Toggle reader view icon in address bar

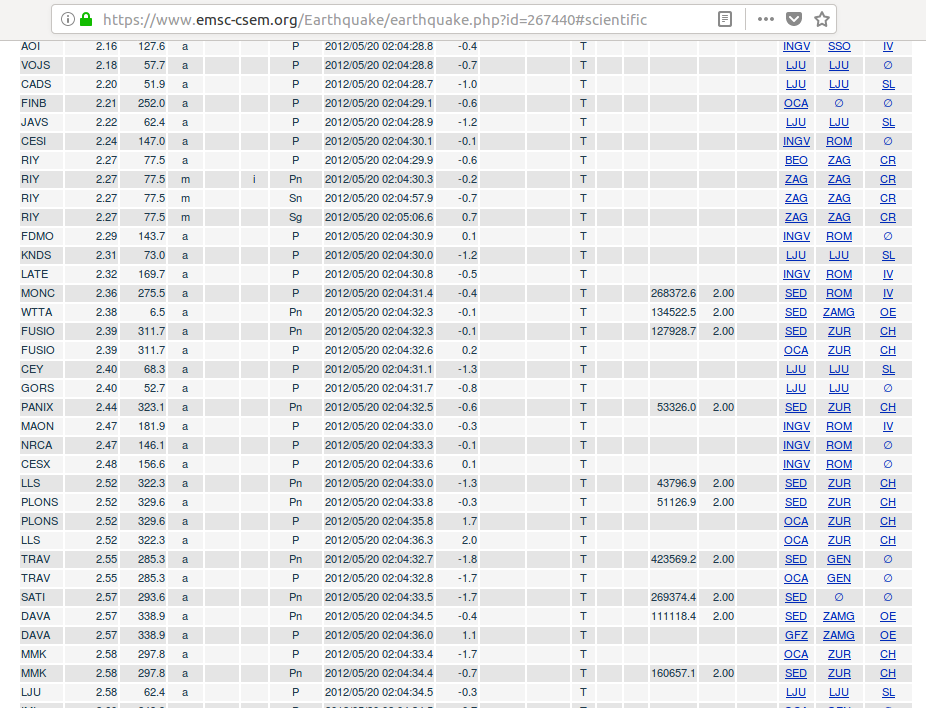click(x=726, y=19)
